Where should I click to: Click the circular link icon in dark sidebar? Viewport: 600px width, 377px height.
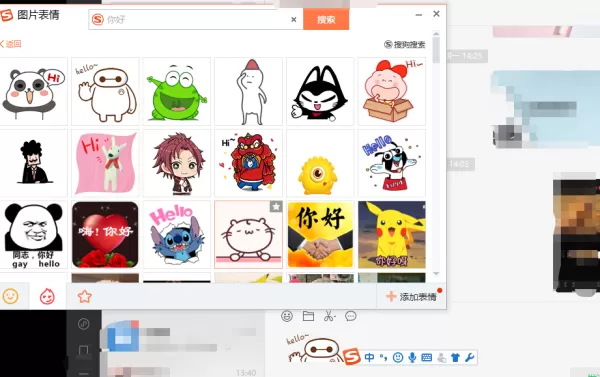84,324
